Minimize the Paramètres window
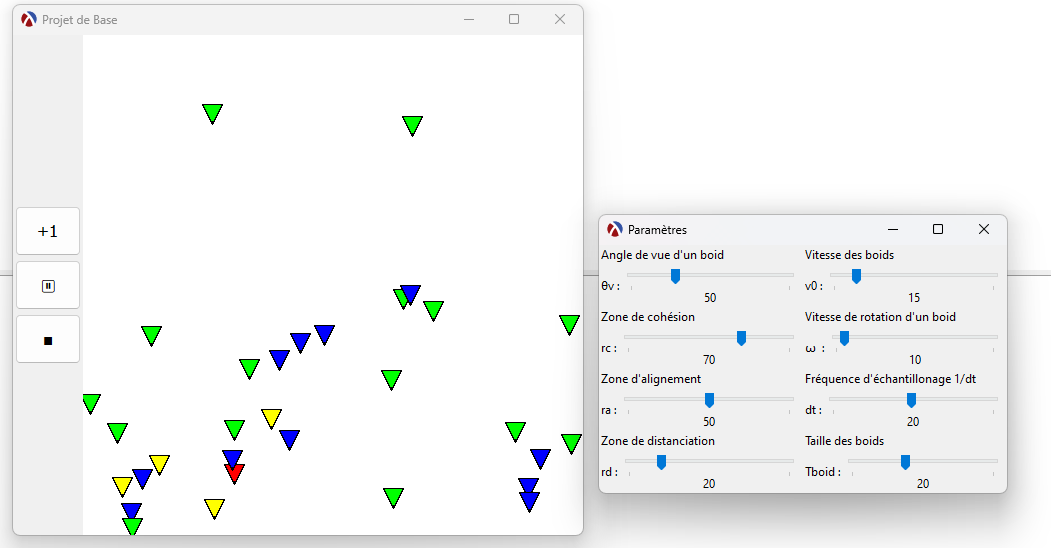Screen dimensions: 1051x548 (x=893, y=229)
